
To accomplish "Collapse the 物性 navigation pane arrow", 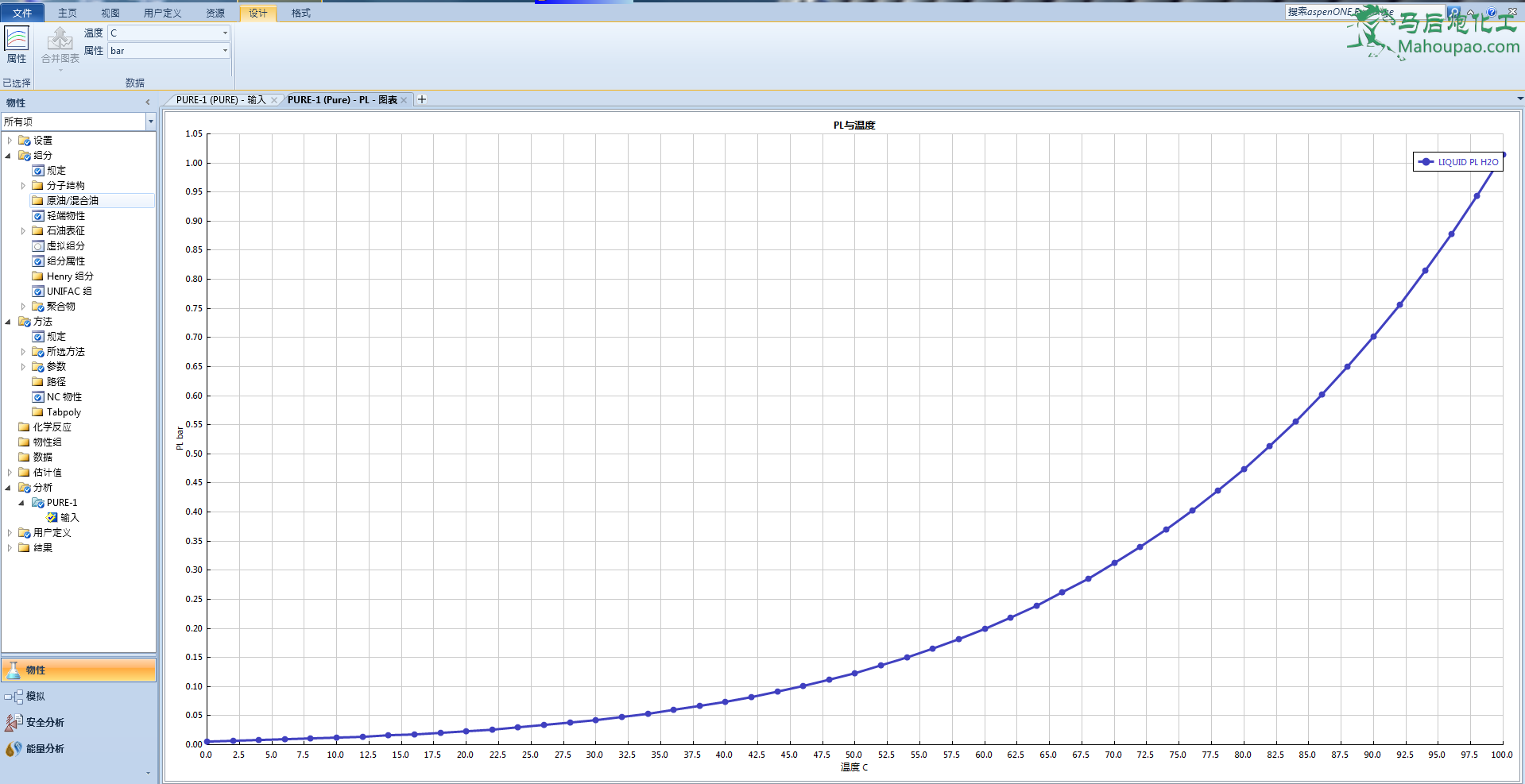I will [x=148, y=102].
